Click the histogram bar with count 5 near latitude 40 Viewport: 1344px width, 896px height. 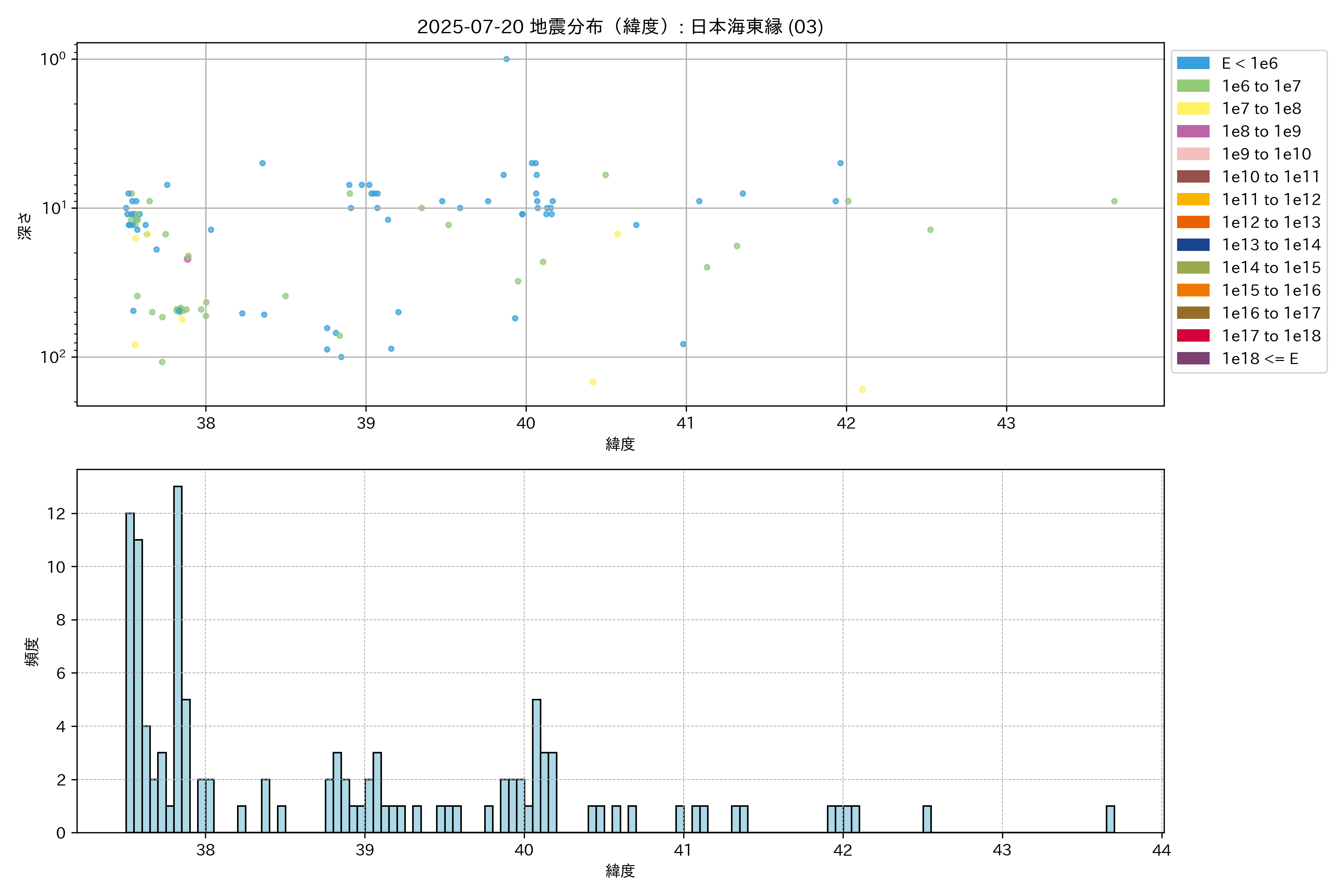pos(536,766)
